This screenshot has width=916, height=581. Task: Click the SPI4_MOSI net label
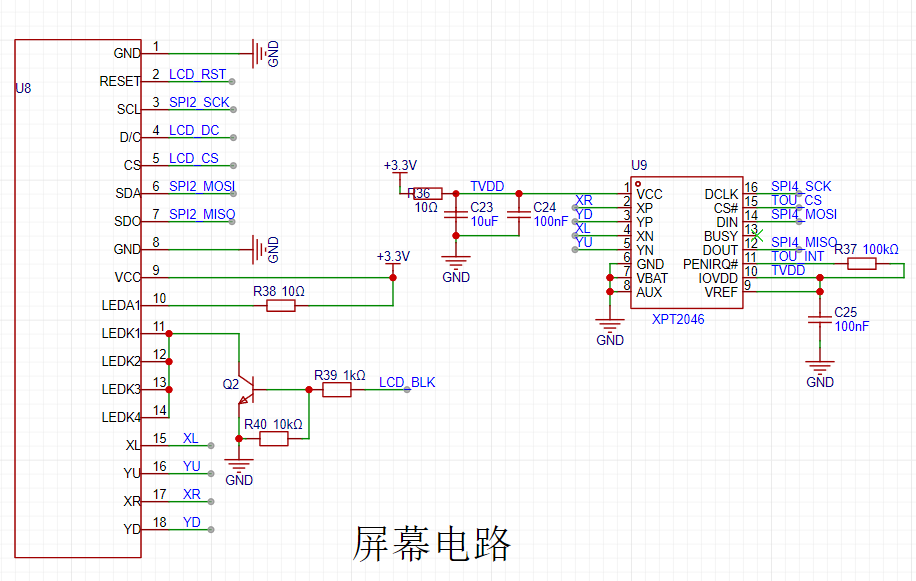pyautogui.click(x=804, y=214)
